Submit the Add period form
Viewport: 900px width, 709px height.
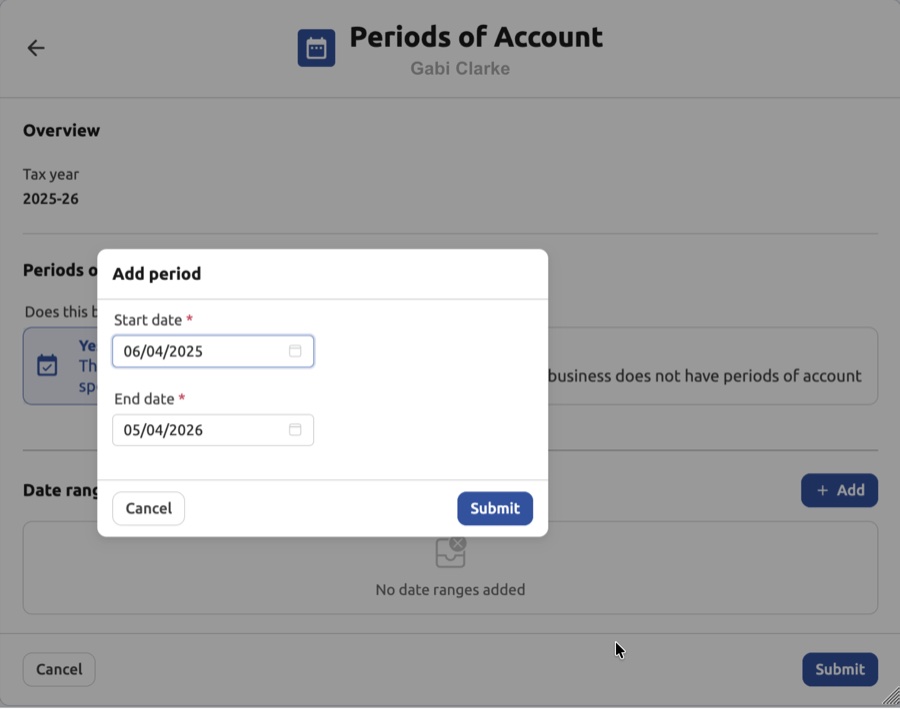tap(494, 508)
